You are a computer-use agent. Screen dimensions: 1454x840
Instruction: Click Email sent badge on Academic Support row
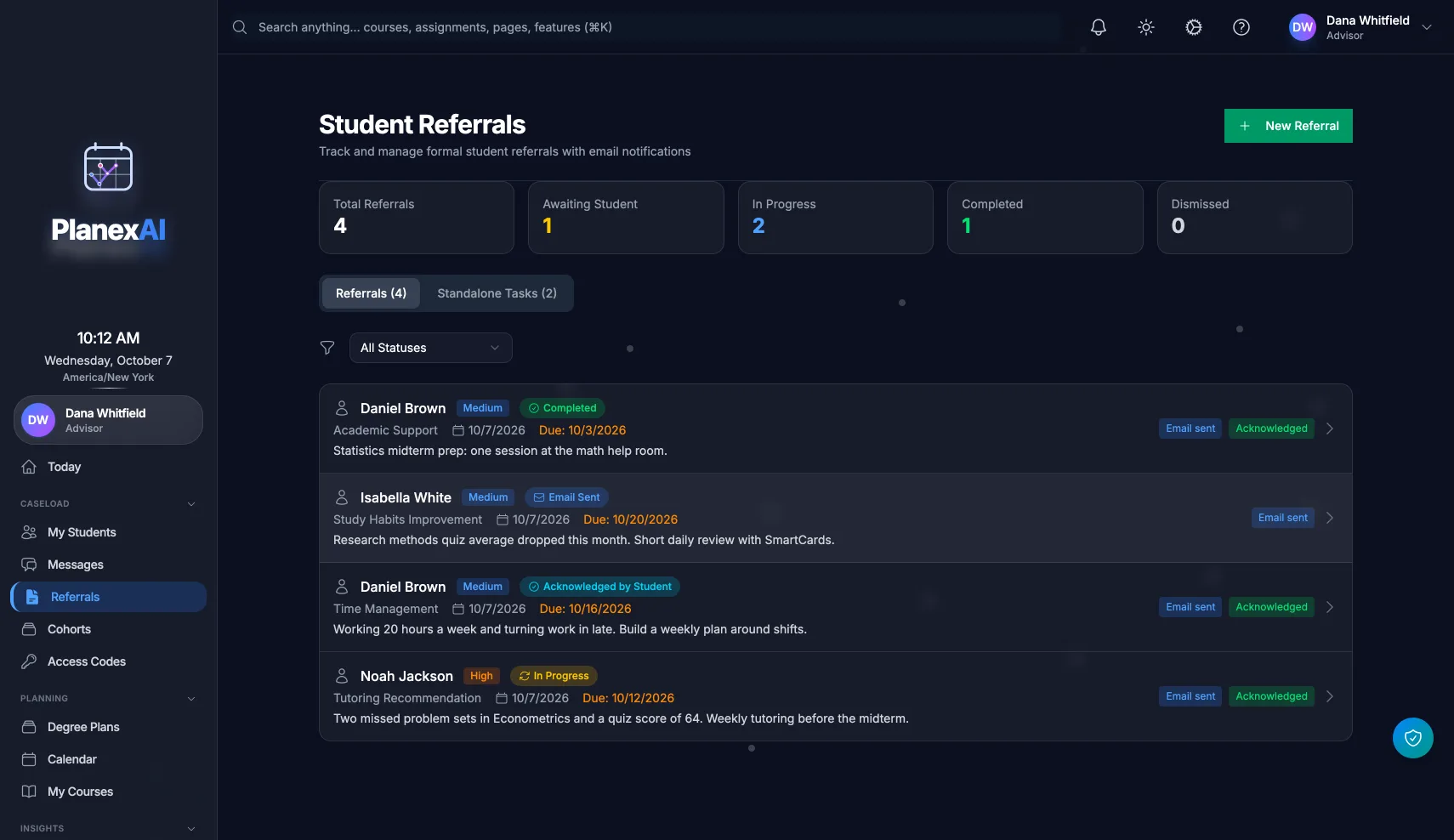pos(1190,429)
